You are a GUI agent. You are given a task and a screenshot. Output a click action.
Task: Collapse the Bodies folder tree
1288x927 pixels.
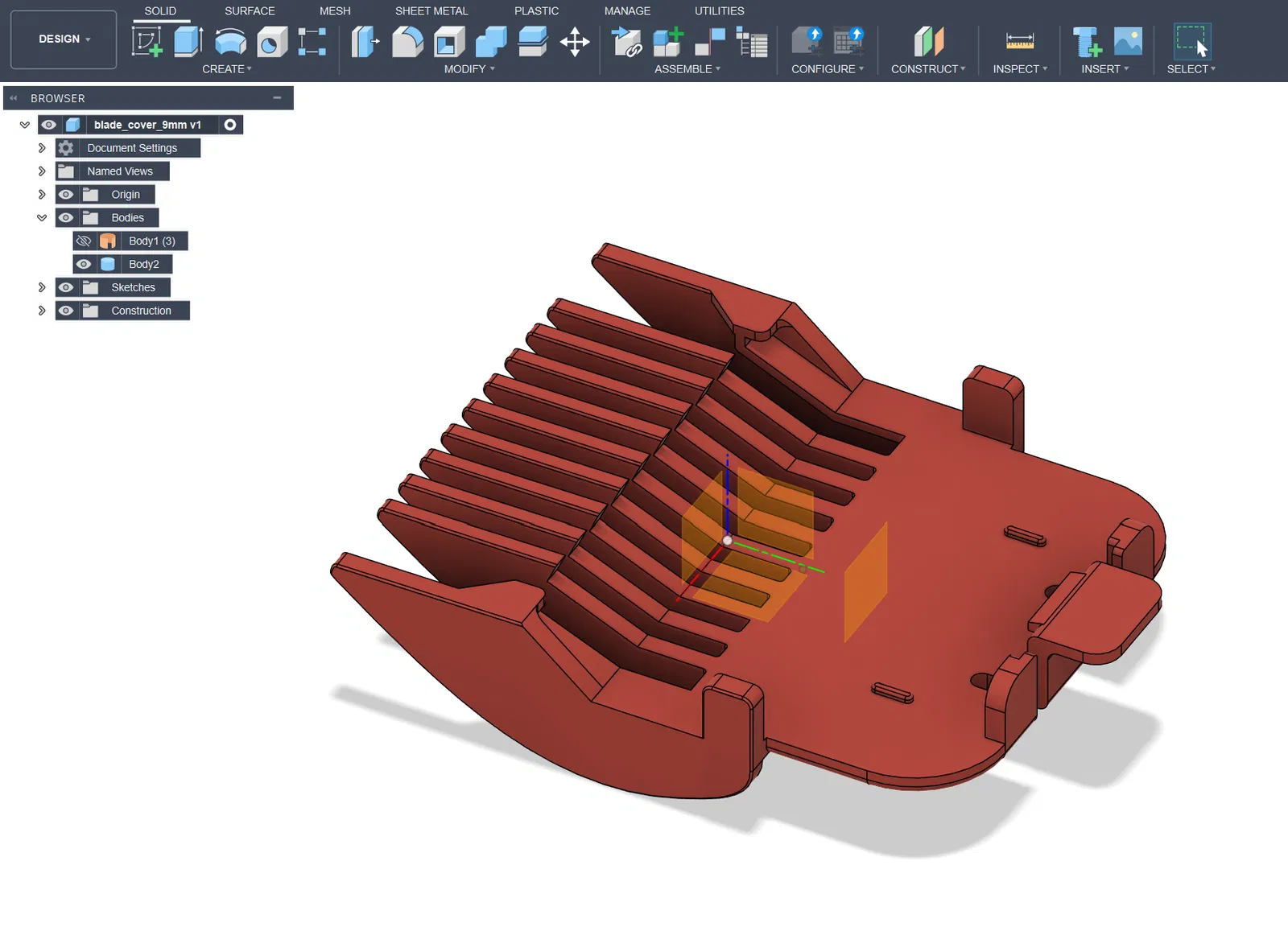pyautogui.click(x=42, y=218)
